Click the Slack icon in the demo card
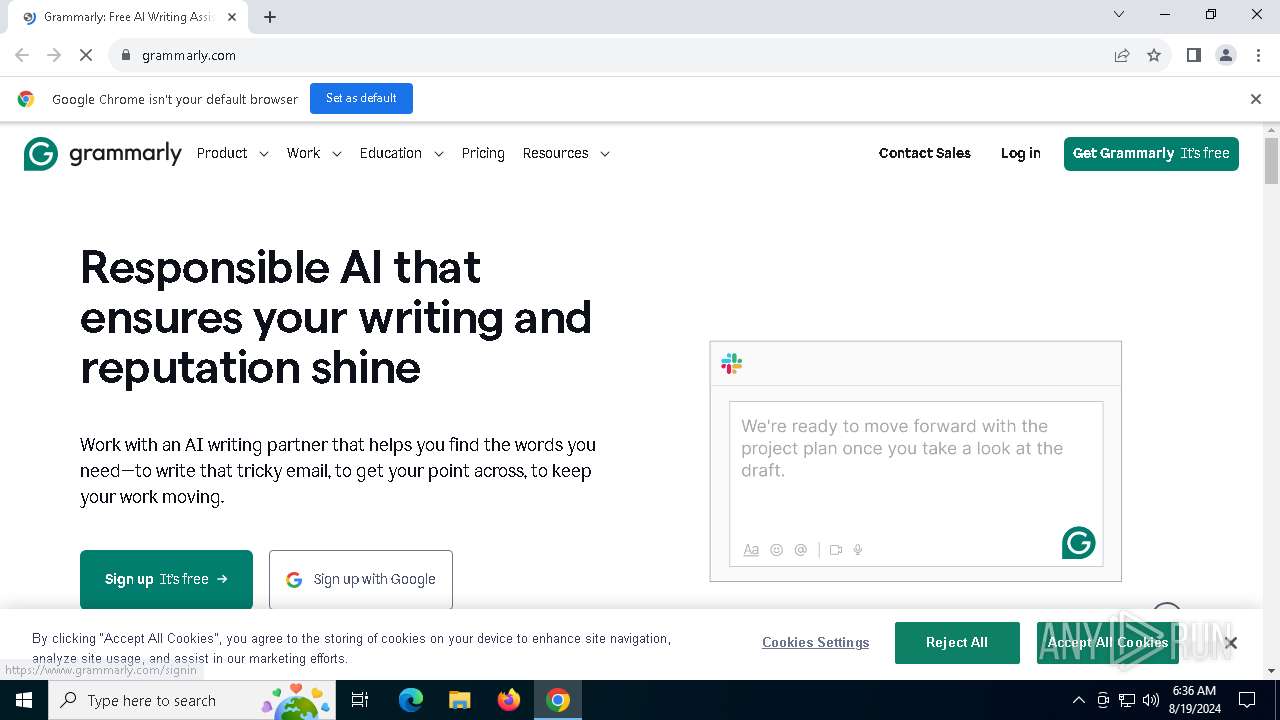Screen dimensions: 1280x720 [x=731, y=364]
